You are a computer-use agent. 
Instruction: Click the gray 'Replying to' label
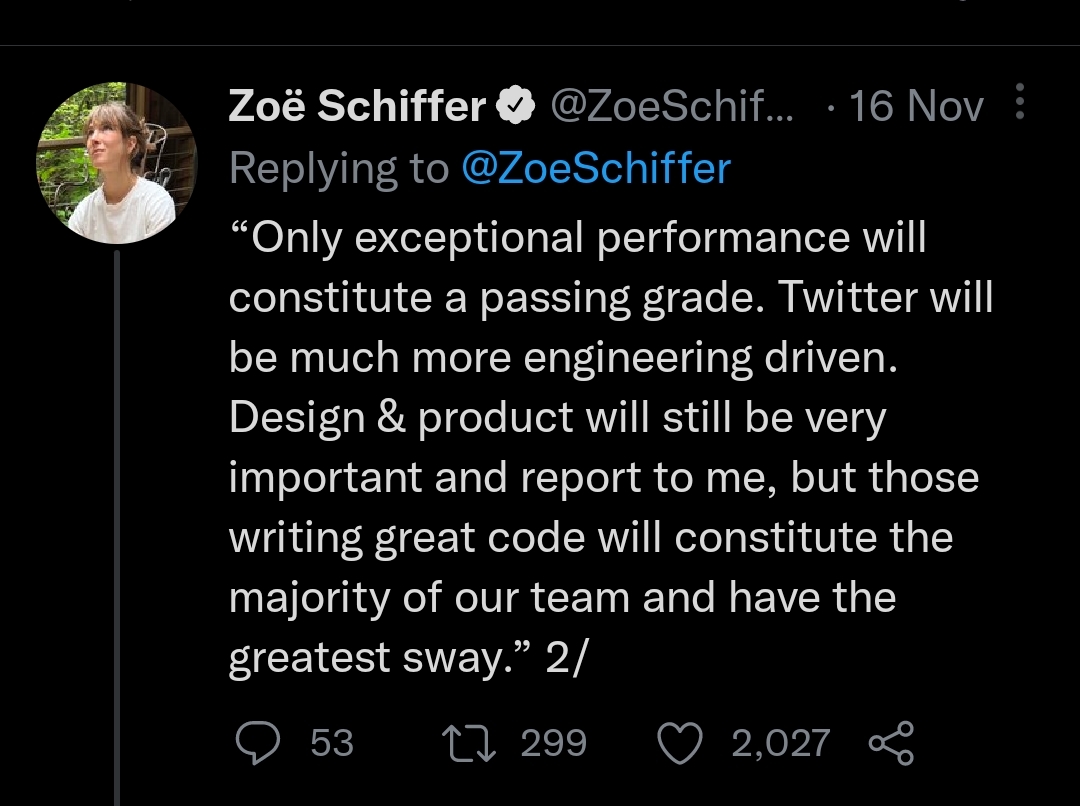point(338,169)
